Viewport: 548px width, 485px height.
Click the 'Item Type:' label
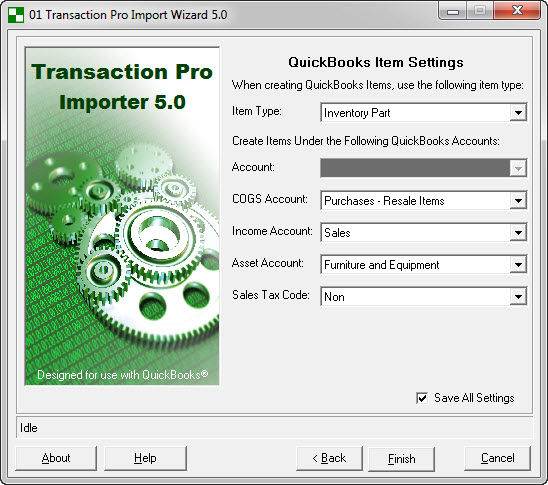[257, 111]
